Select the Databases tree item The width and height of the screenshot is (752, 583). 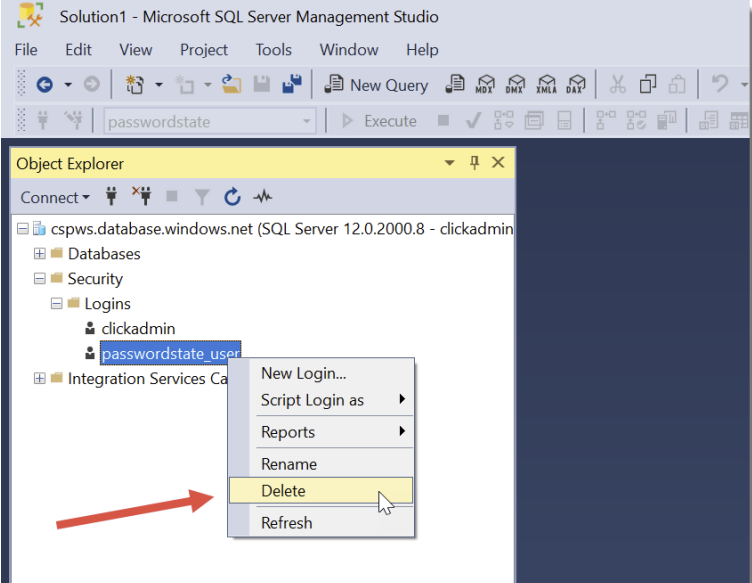104,254
